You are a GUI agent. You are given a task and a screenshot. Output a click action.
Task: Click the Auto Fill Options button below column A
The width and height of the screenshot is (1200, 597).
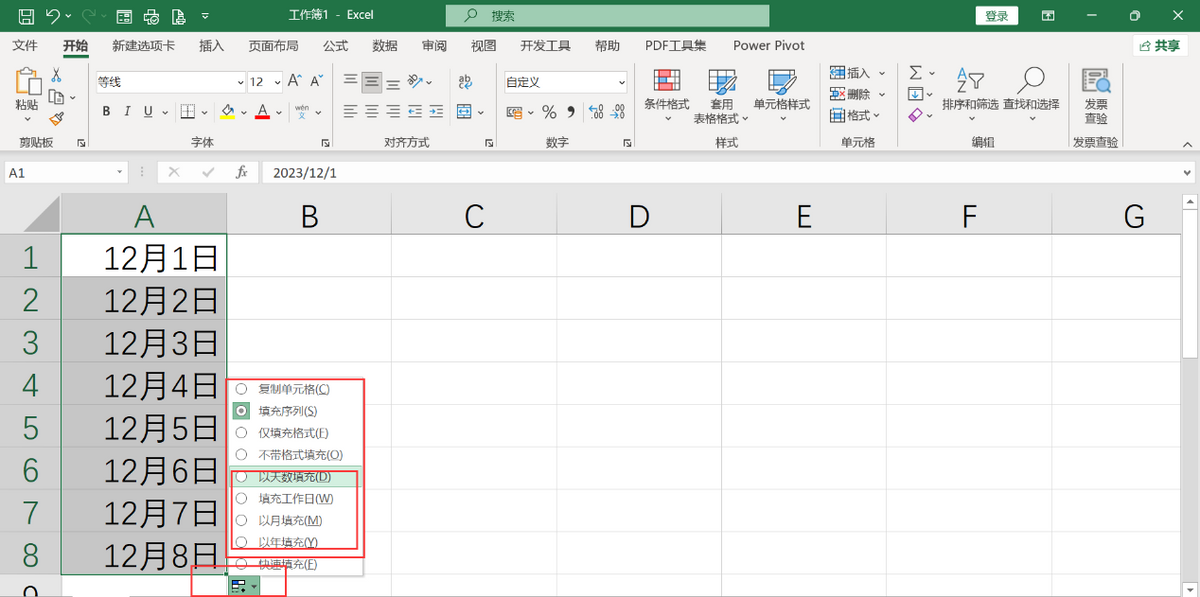coord(244,586)
